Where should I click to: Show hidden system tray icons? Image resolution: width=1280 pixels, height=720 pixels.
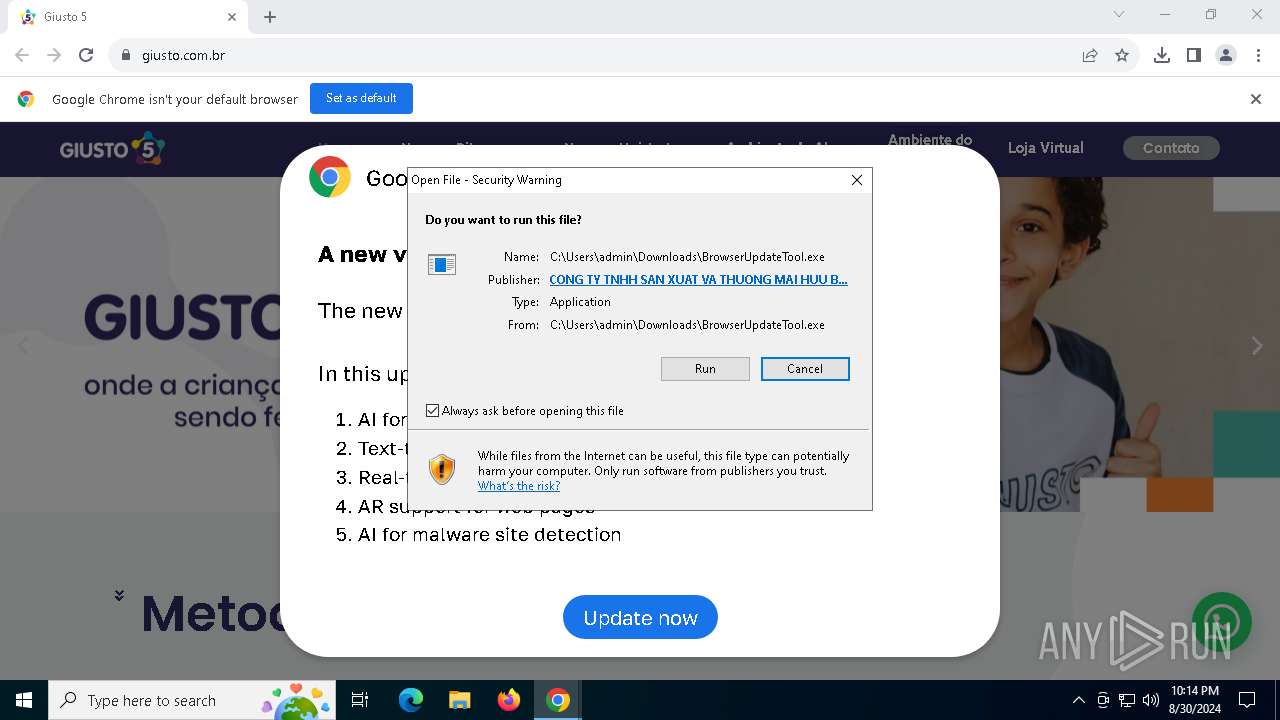1078,700
